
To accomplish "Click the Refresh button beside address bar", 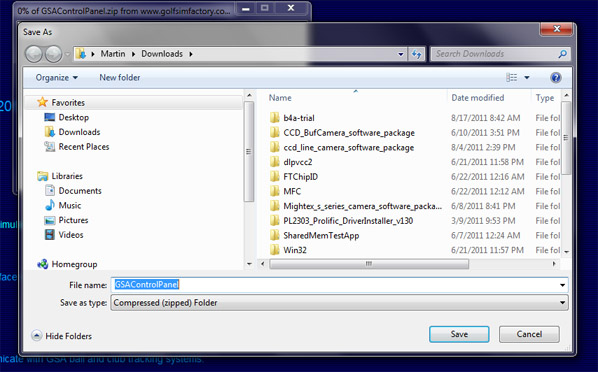I will click(x=416, y=54).
